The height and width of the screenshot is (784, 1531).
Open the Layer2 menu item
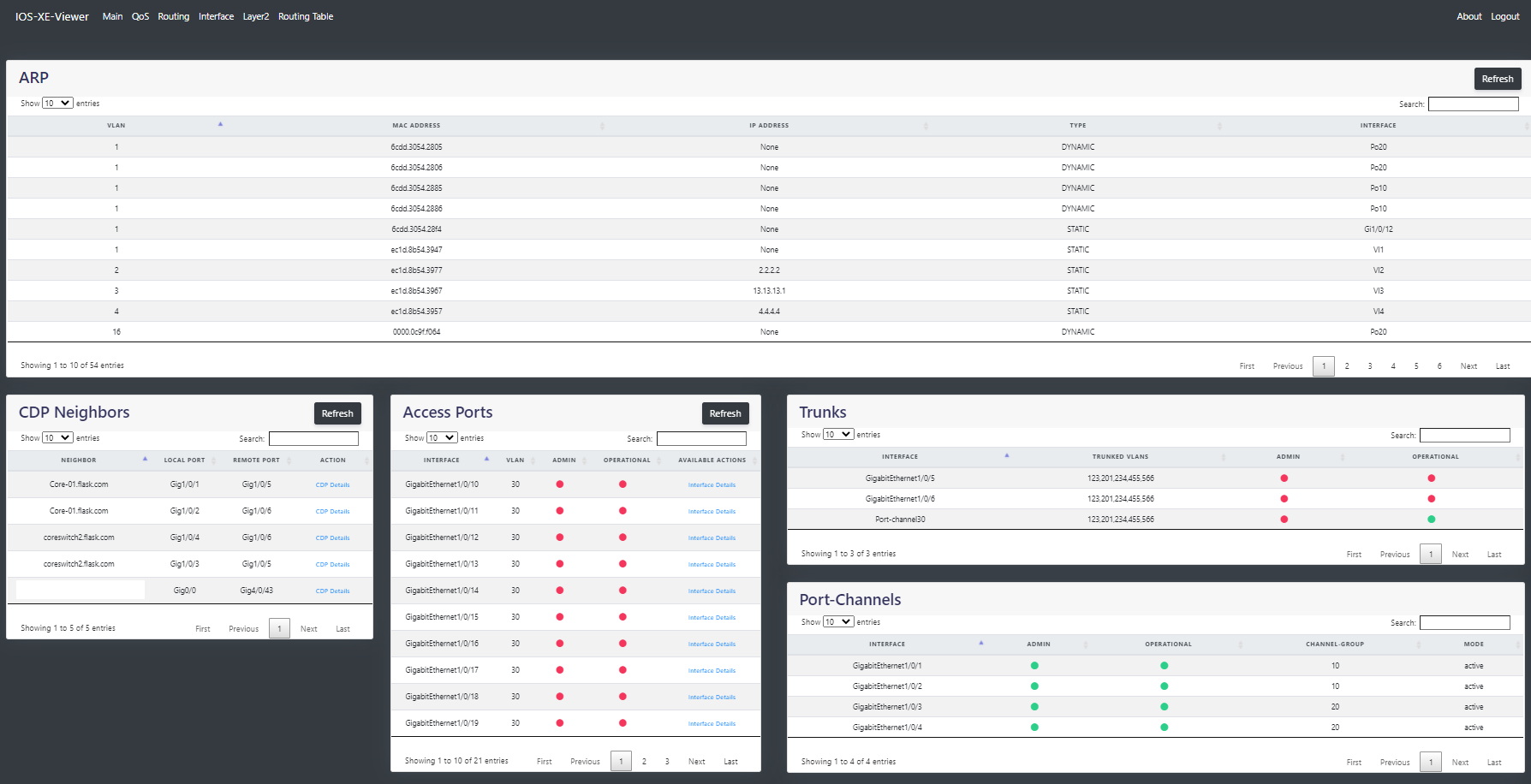tap(256, 16)
